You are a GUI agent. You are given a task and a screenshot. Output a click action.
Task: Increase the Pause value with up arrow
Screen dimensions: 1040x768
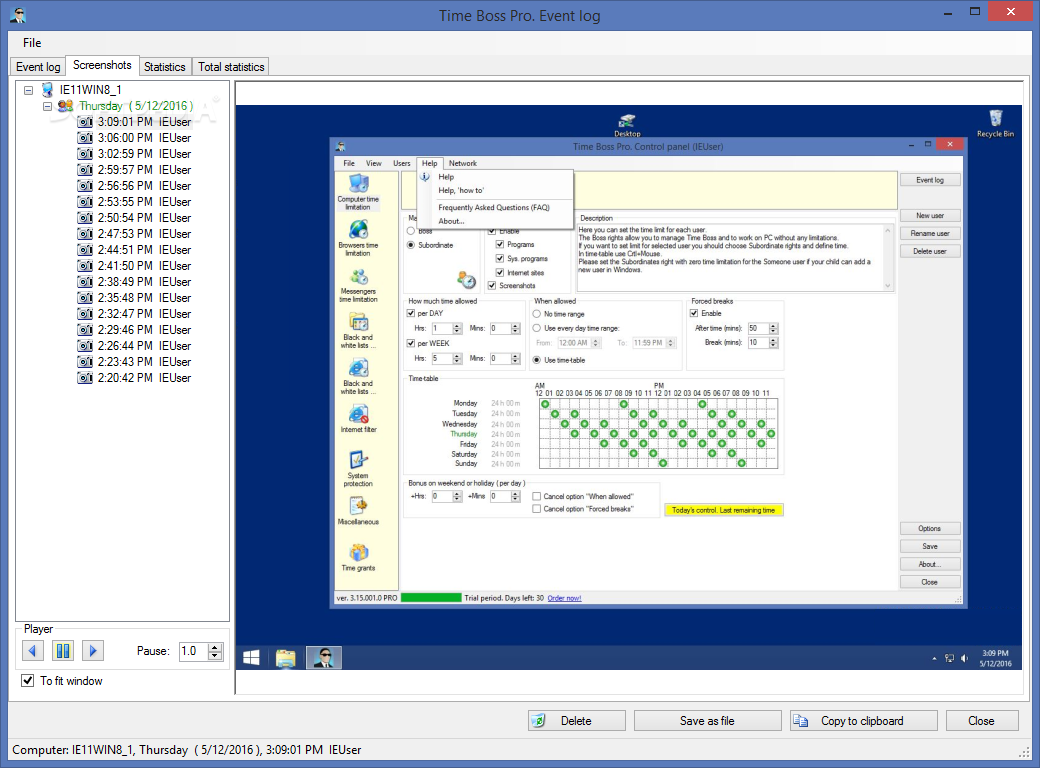point(215,647)
